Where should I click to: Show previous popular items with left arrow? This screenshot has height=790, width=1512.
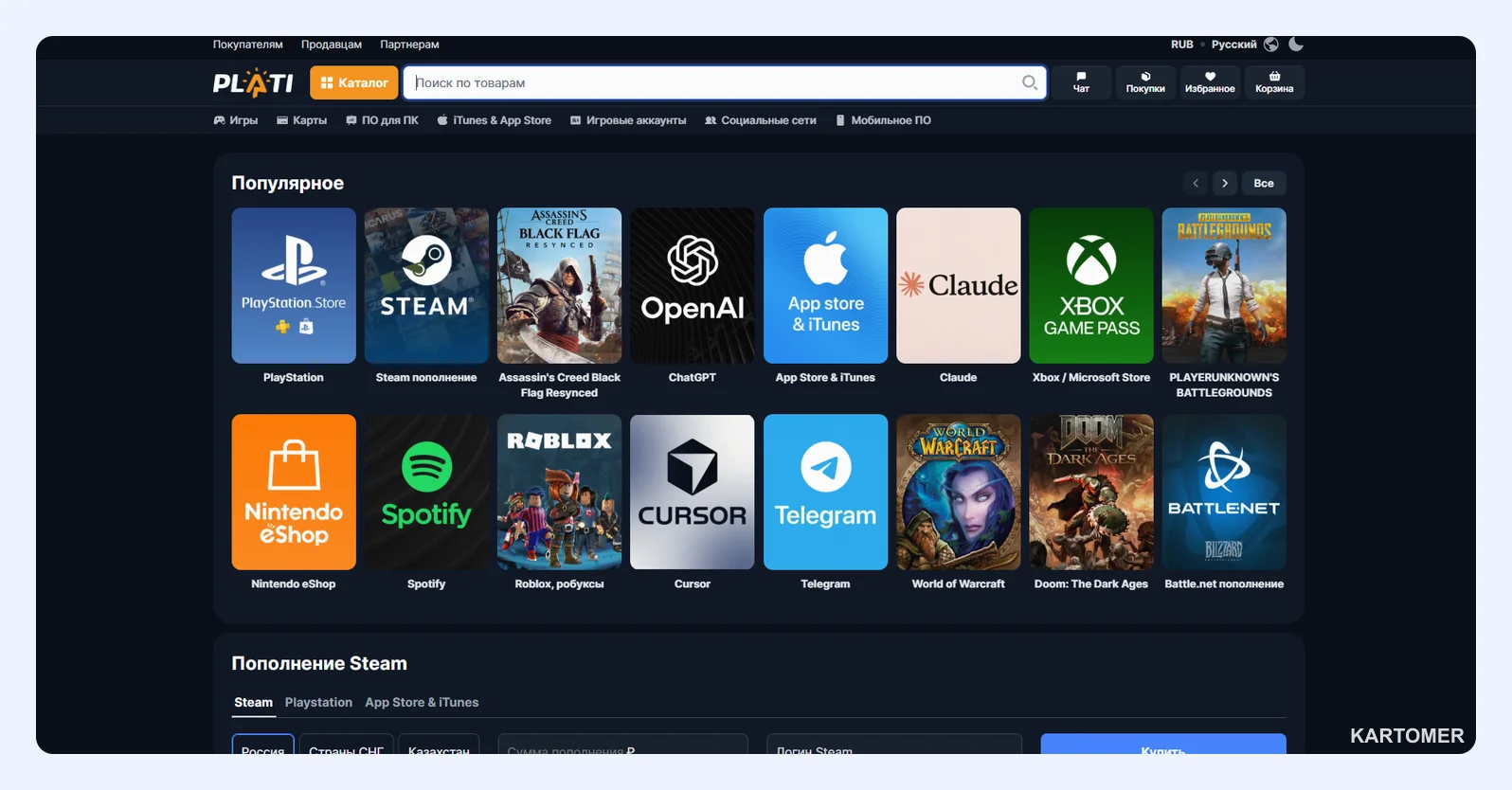1196,183
